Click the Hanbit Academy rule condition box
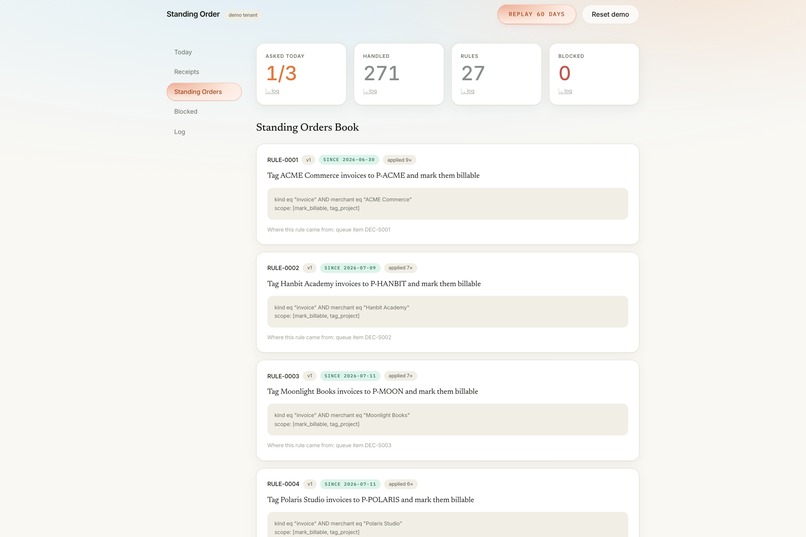Screen dimensions: 806x537 coord(447,311)
